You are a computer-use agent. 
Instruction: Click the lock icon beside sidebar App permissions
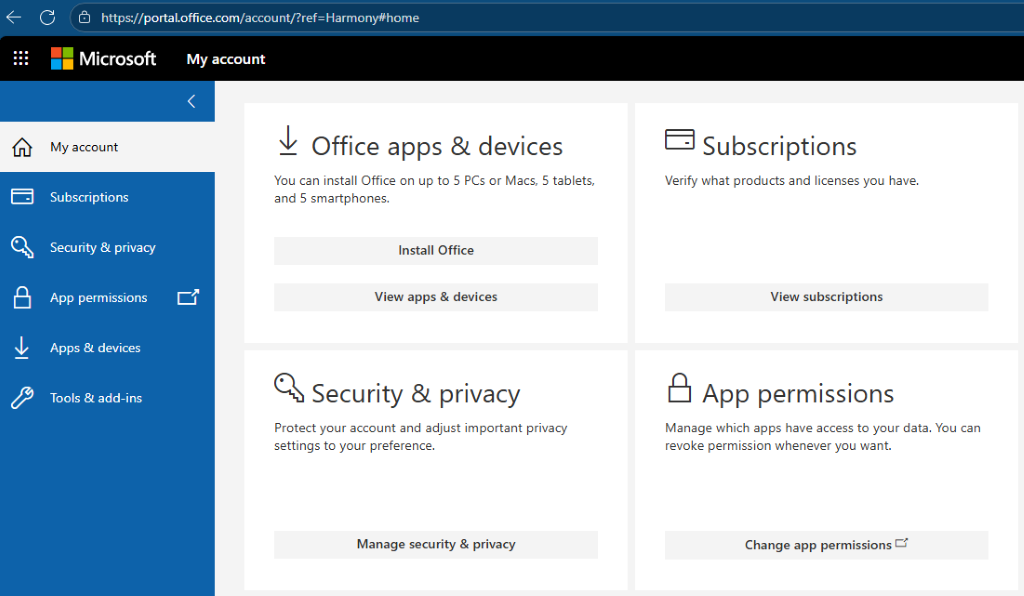22,297
